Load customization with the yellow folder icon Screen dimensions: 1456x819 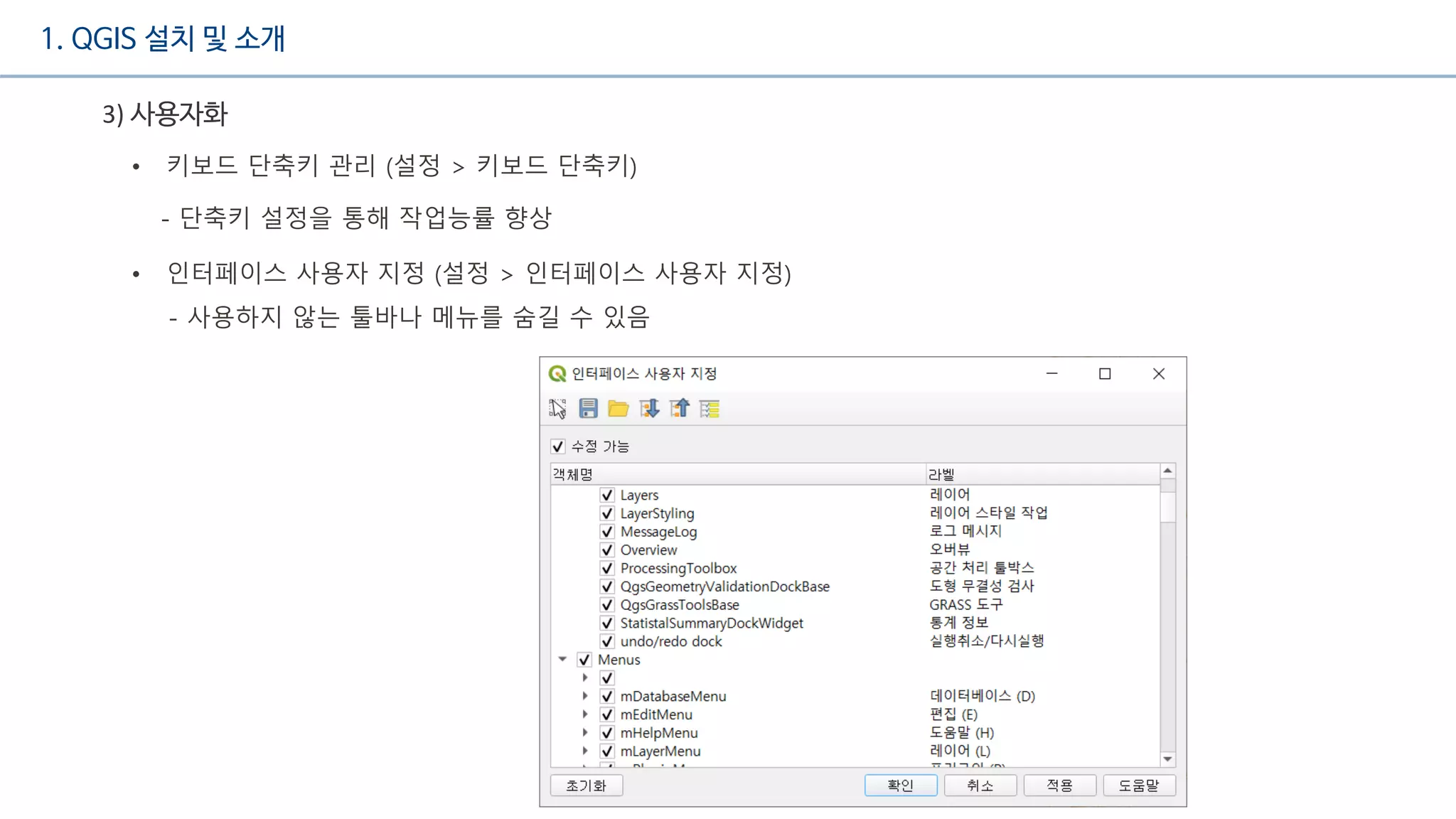tap(619, 409)
